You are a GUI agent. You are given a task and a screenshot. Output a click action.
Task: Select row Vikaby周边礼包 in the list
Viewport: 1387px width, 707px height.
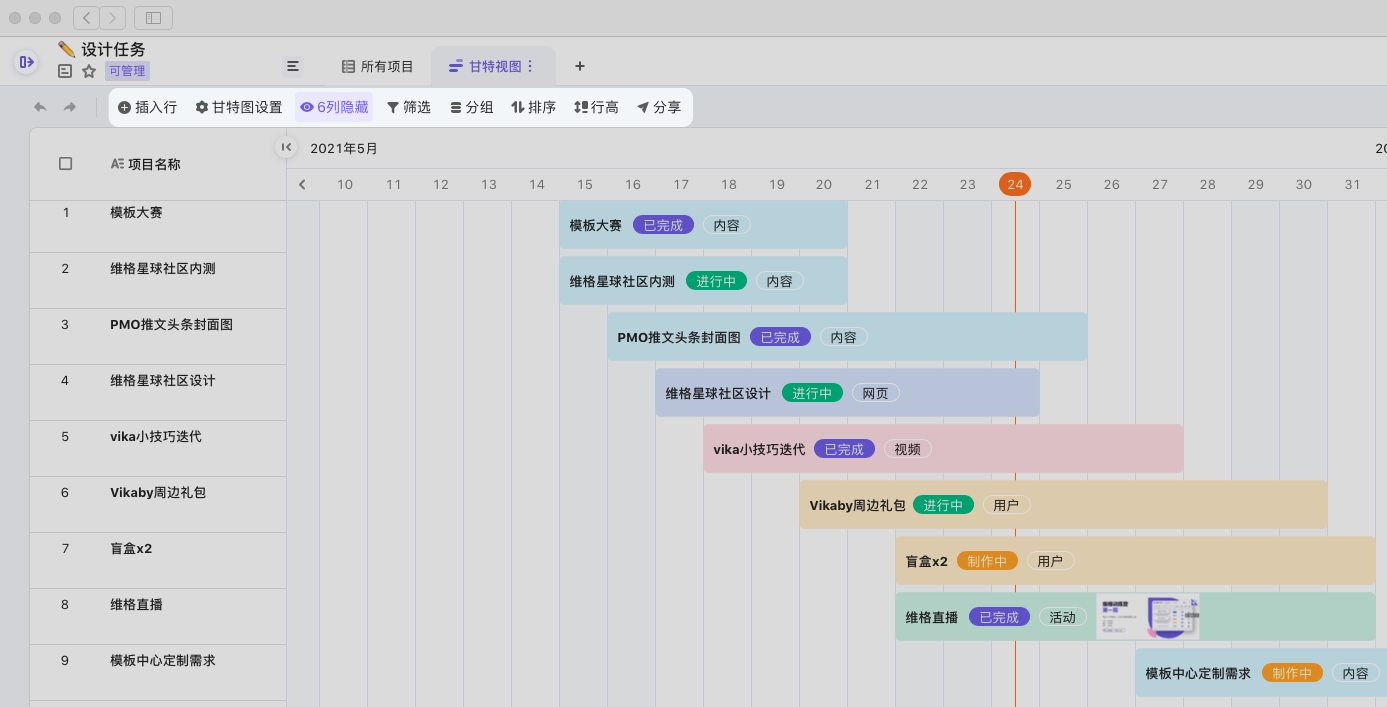point(158,505)
